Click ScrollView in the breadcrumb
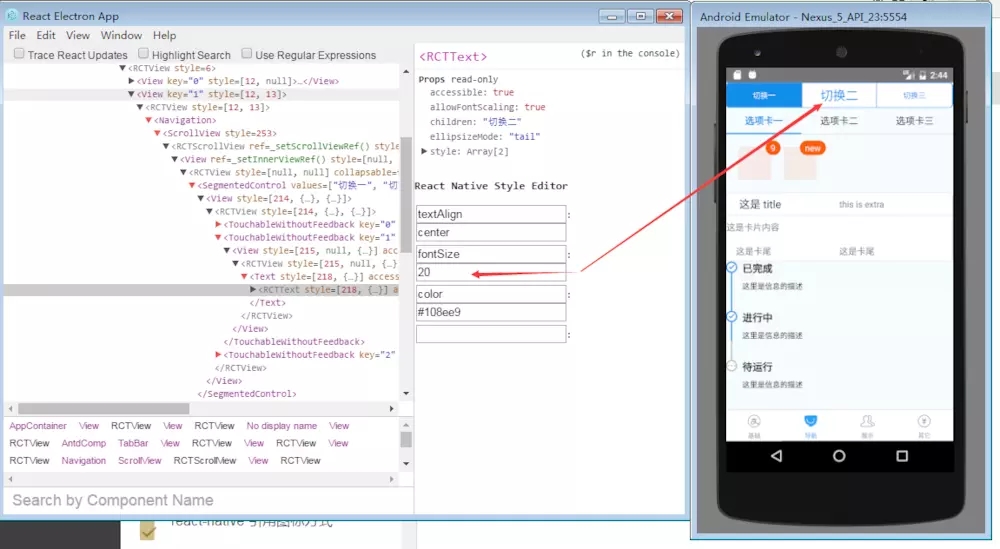 (x=140, y=460)
